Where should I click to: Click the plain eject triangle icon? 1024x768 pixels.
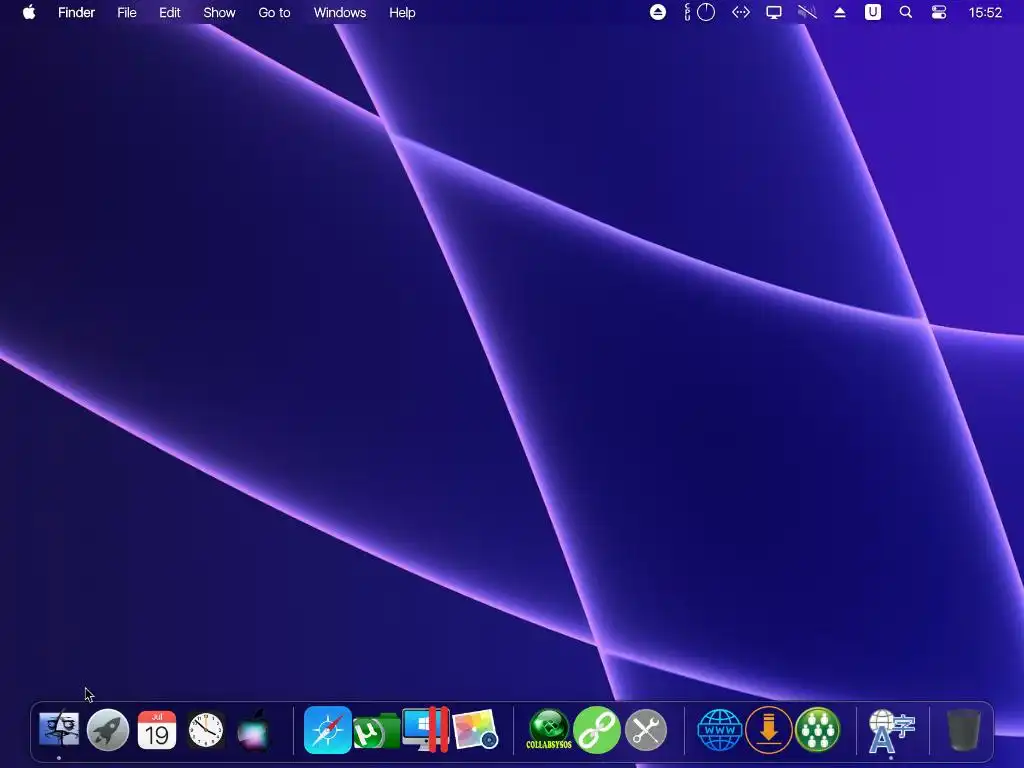[x=840, y=12]
